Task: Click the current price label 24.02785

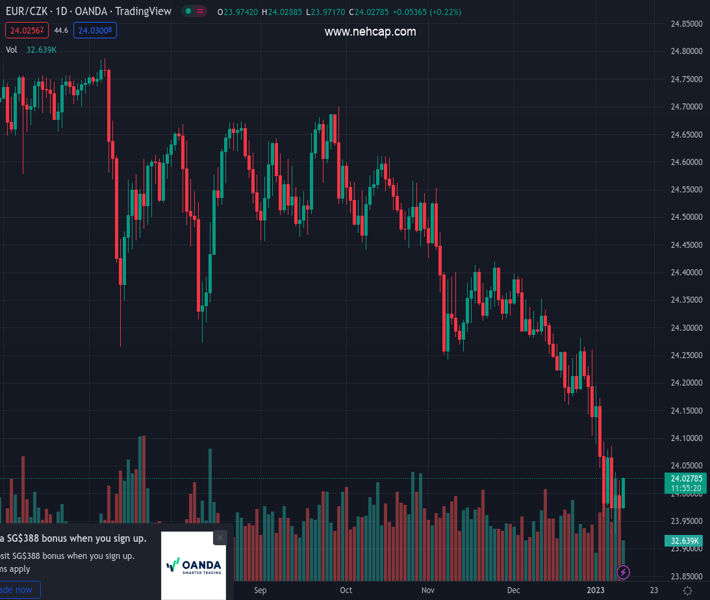Action: pyautogui.click(x=687, y=479)
